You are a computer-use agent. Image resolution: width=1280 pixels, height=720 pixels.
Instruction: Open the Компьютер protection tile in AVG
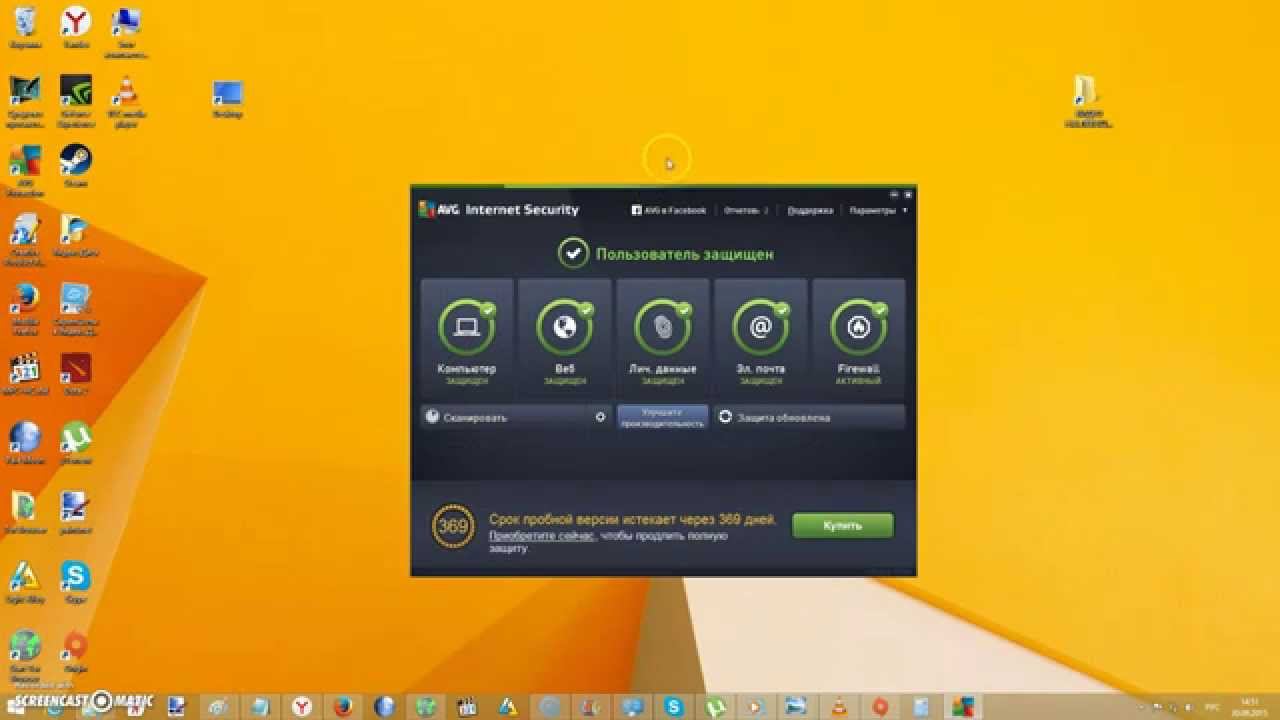click(467, 337)
